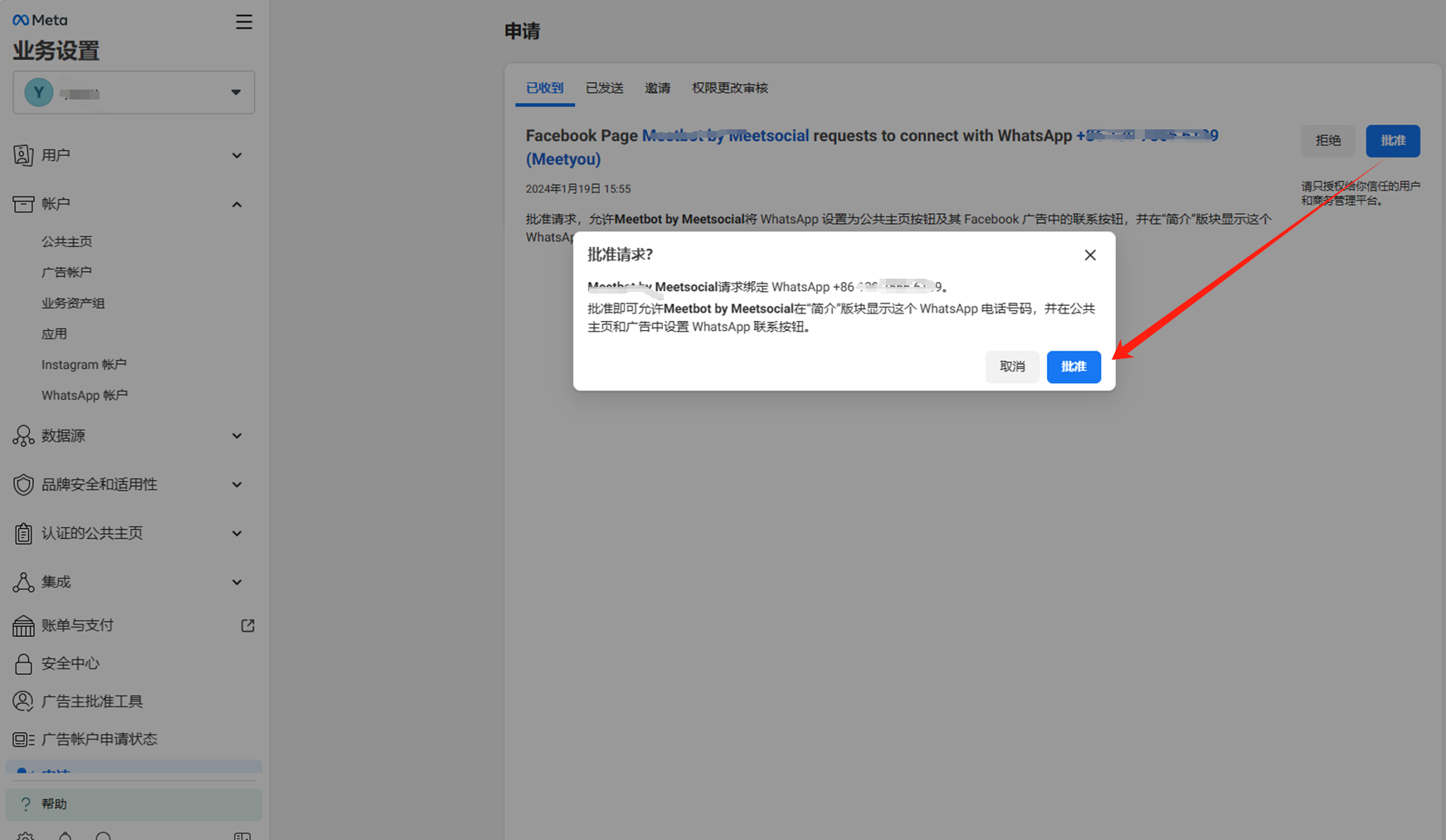Open 广告帐户 under 帐户
Screen dimensions: 1446x840
click(x=67, y=272)
